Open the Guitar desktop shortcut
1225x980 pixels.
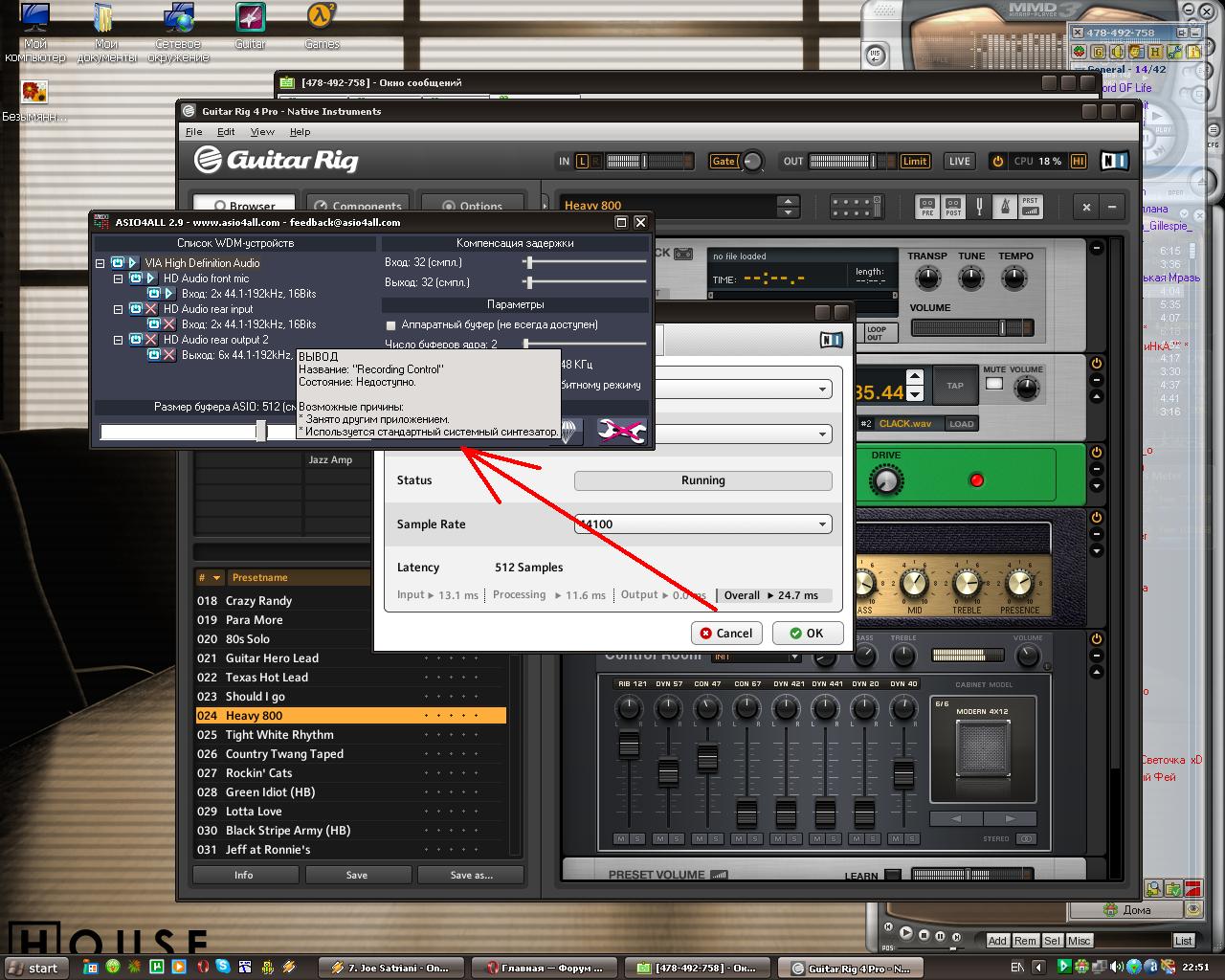pyautogui.click(x=251, y=26)
